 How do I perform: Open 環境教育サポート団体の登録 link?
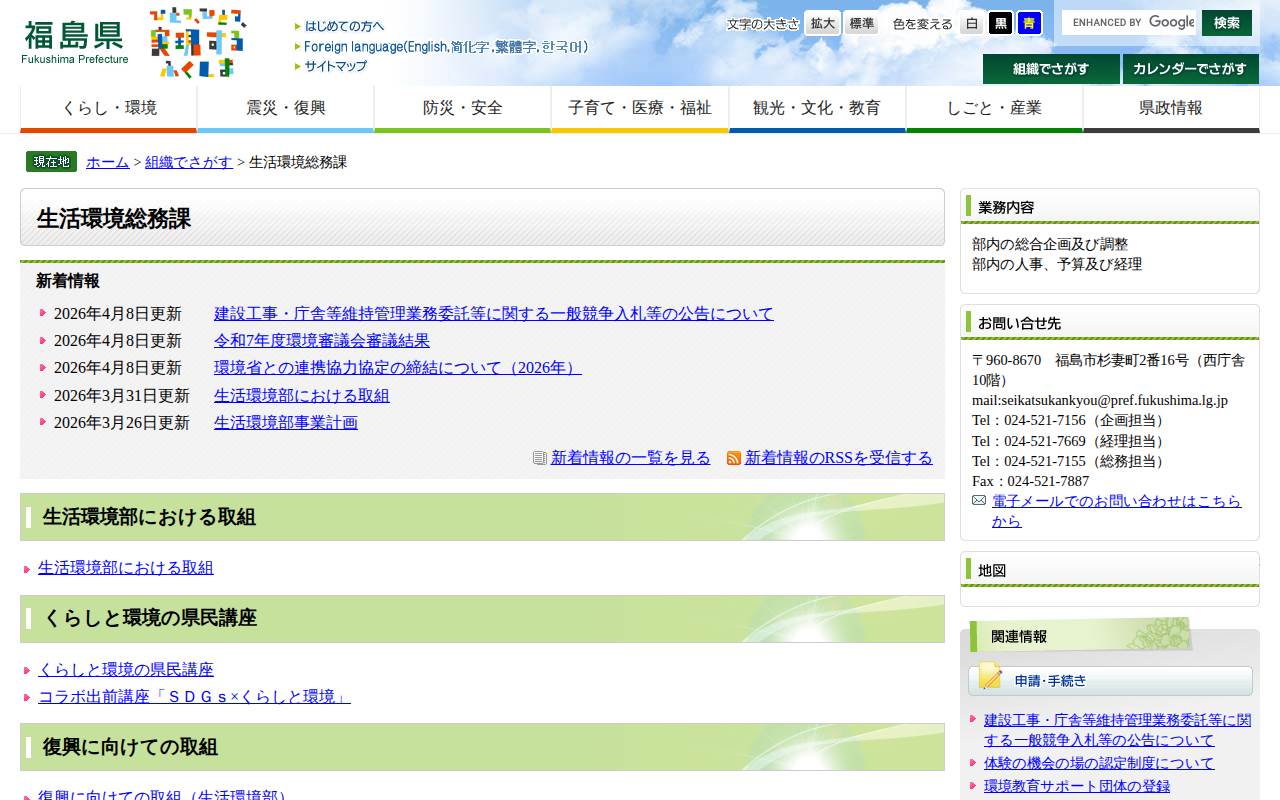1077,786
